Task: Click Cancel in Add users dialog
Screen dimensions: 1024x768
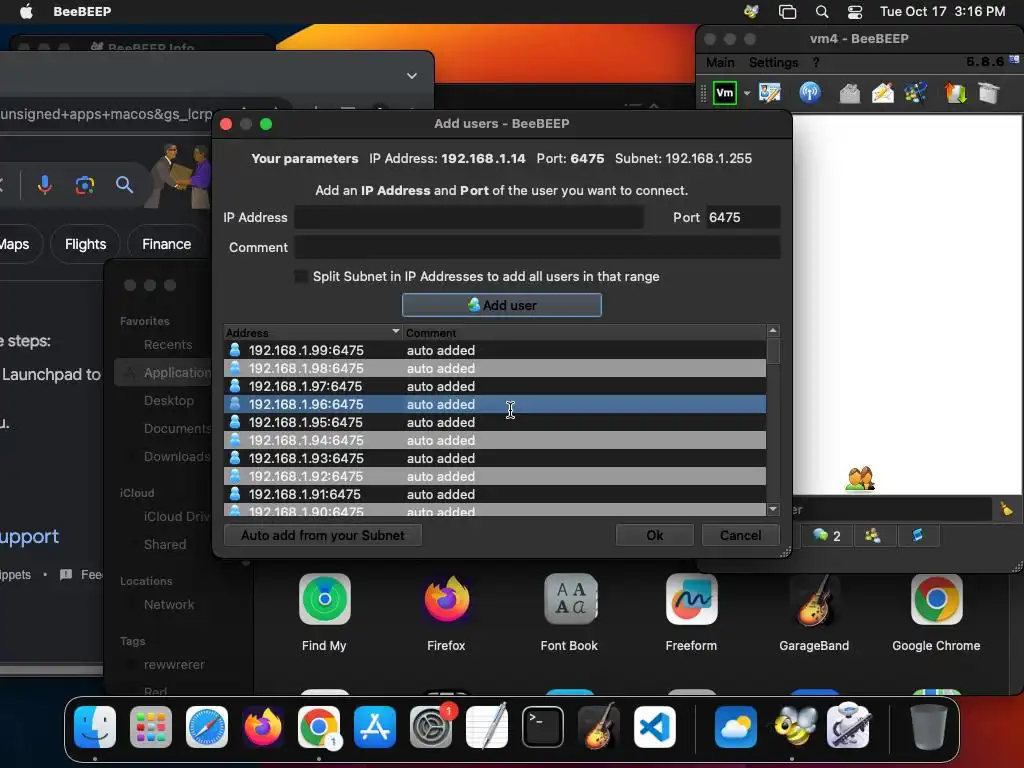Action: point(741,536)
